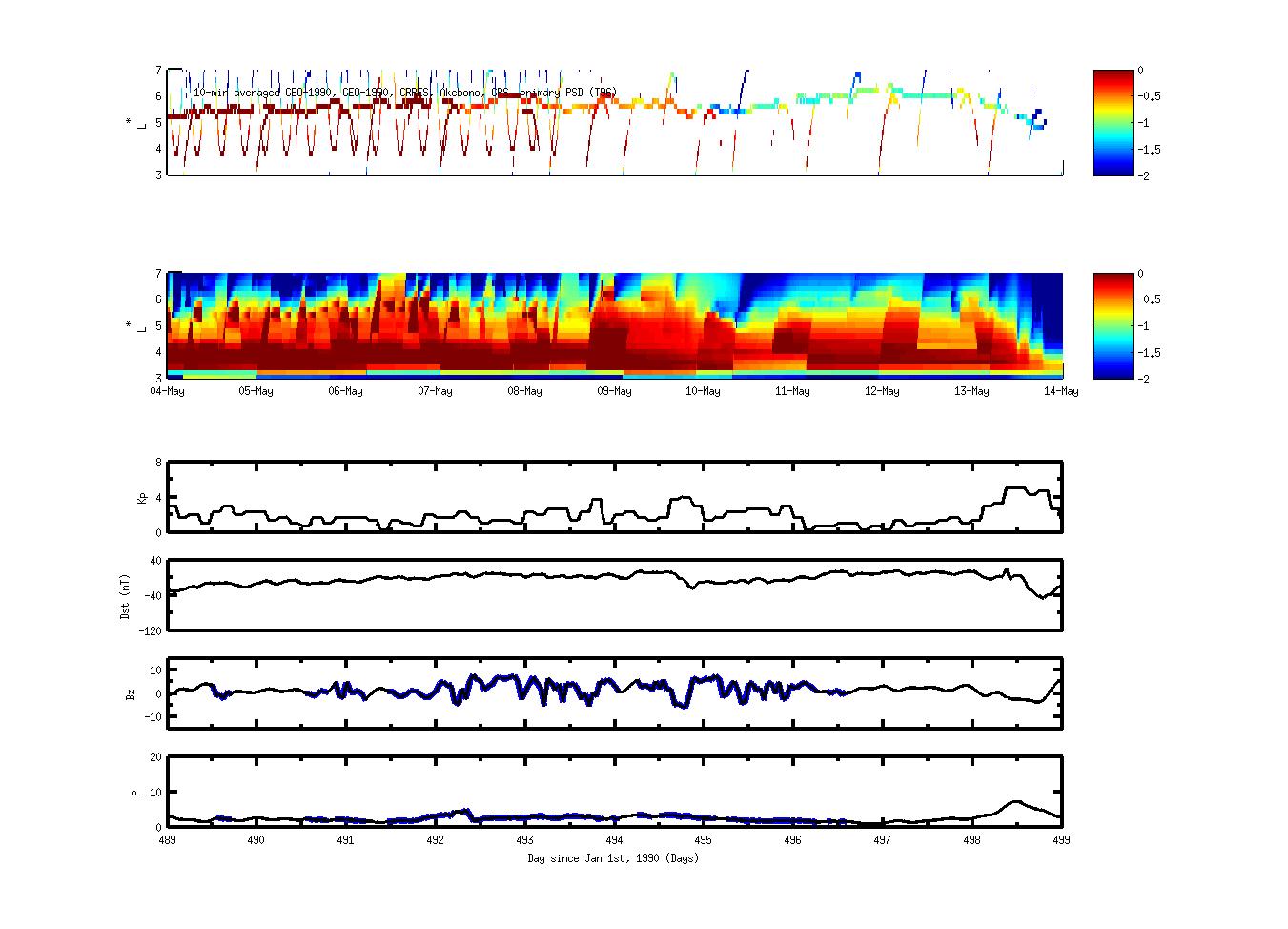Select the 489 tick on bottom axis

168,840
